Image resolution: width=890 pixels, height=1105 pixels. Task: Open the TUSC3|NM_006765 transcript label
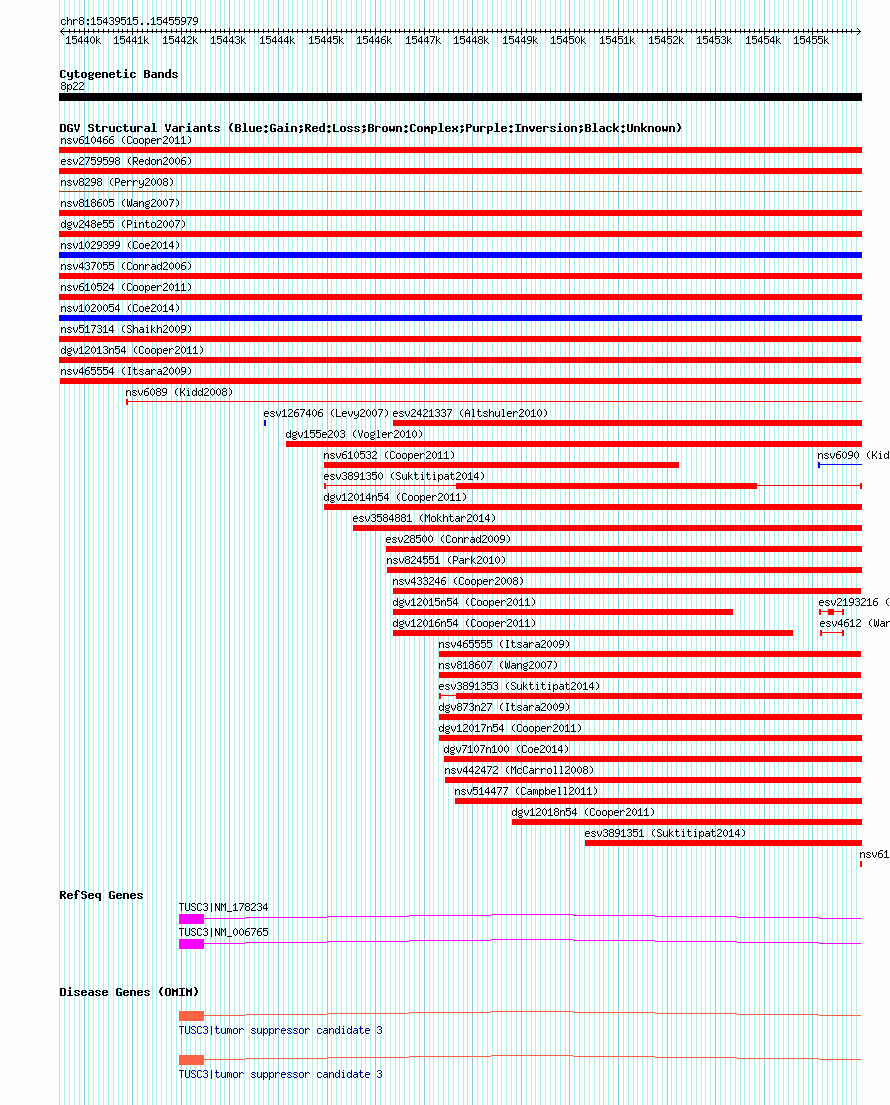pos(223,932)
